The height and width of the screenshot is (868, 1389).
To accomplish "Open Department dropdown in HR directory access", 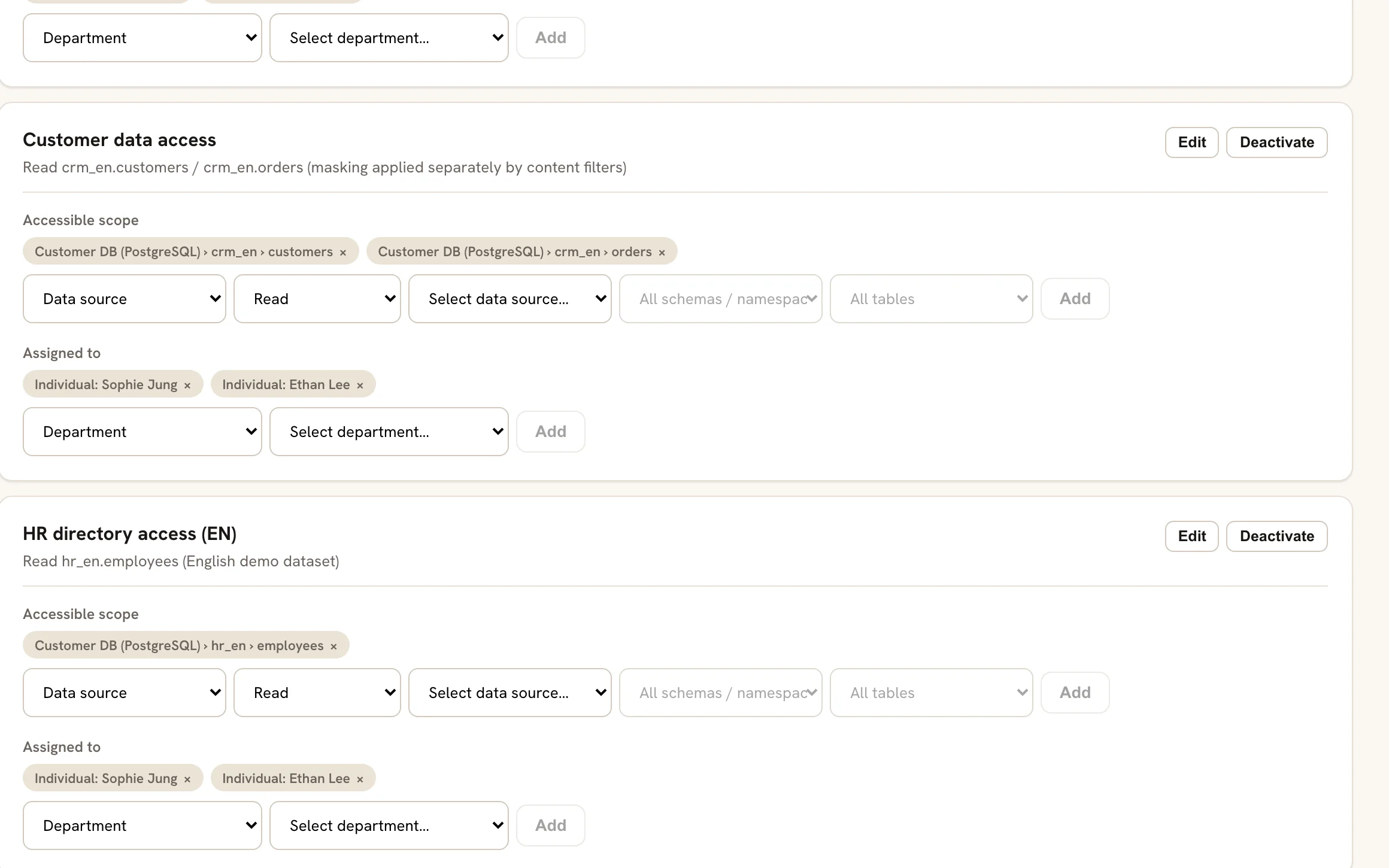I will pos(142,825).
